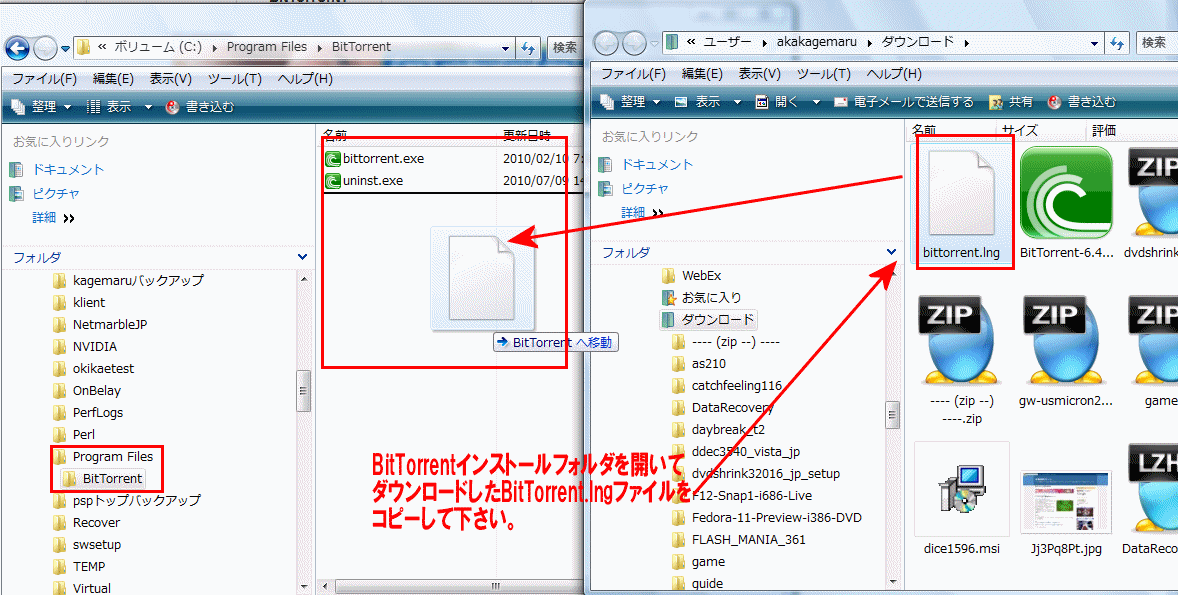Click 評価 column header in the ダウンロード window

1104,130
